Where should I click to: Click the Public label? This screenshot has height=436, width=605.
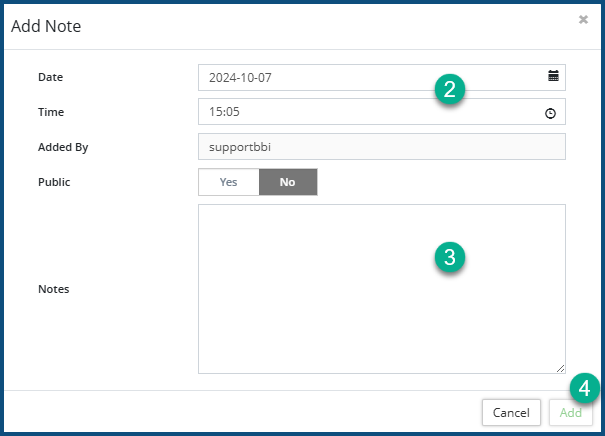(x=54, y=182)
